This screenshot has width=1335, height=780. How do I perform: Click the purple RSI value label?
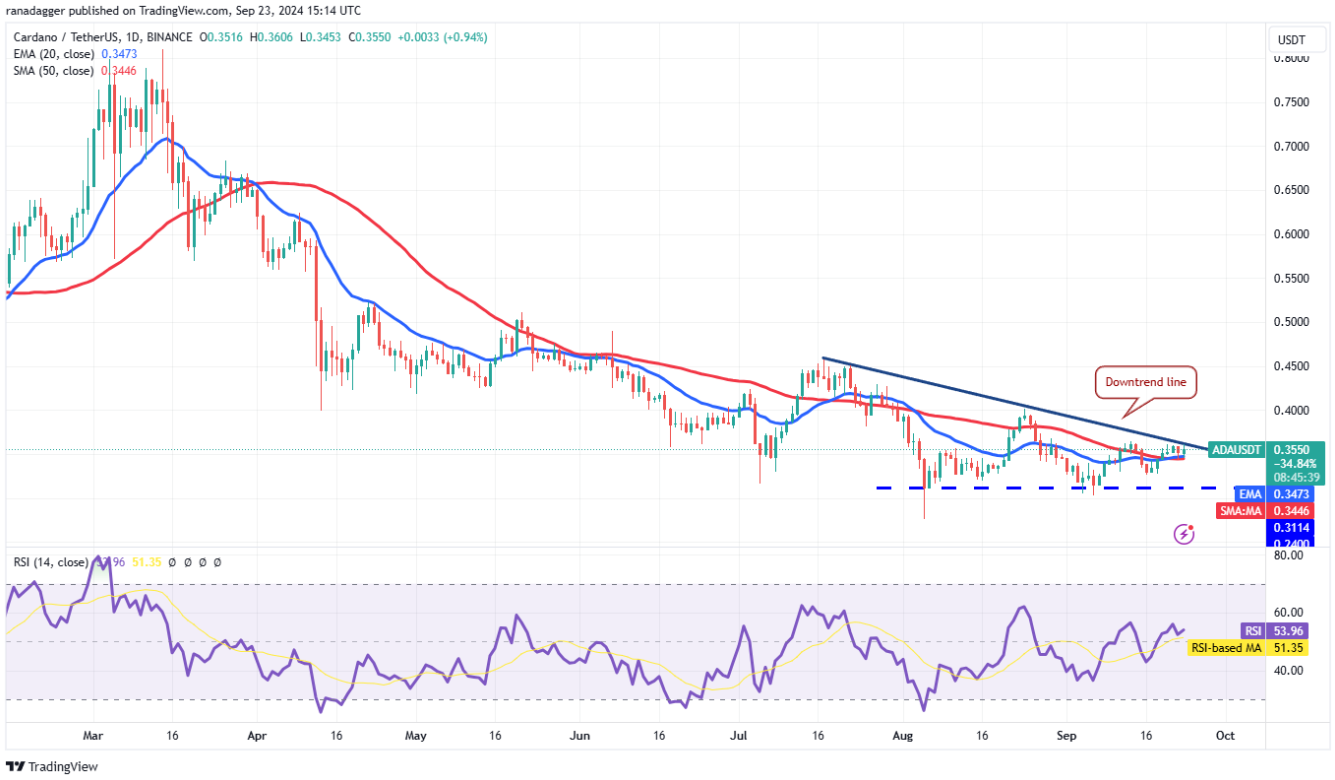[x=1252, y=630]
